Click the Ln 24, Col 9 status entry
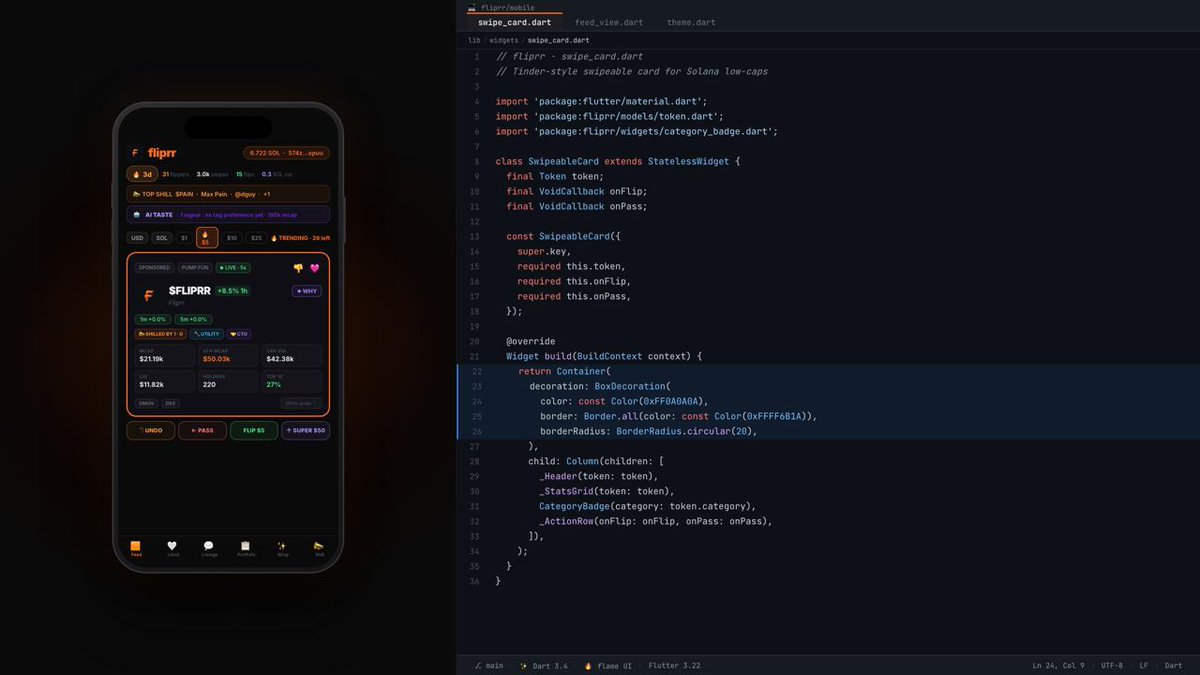 click(1058, 665)
